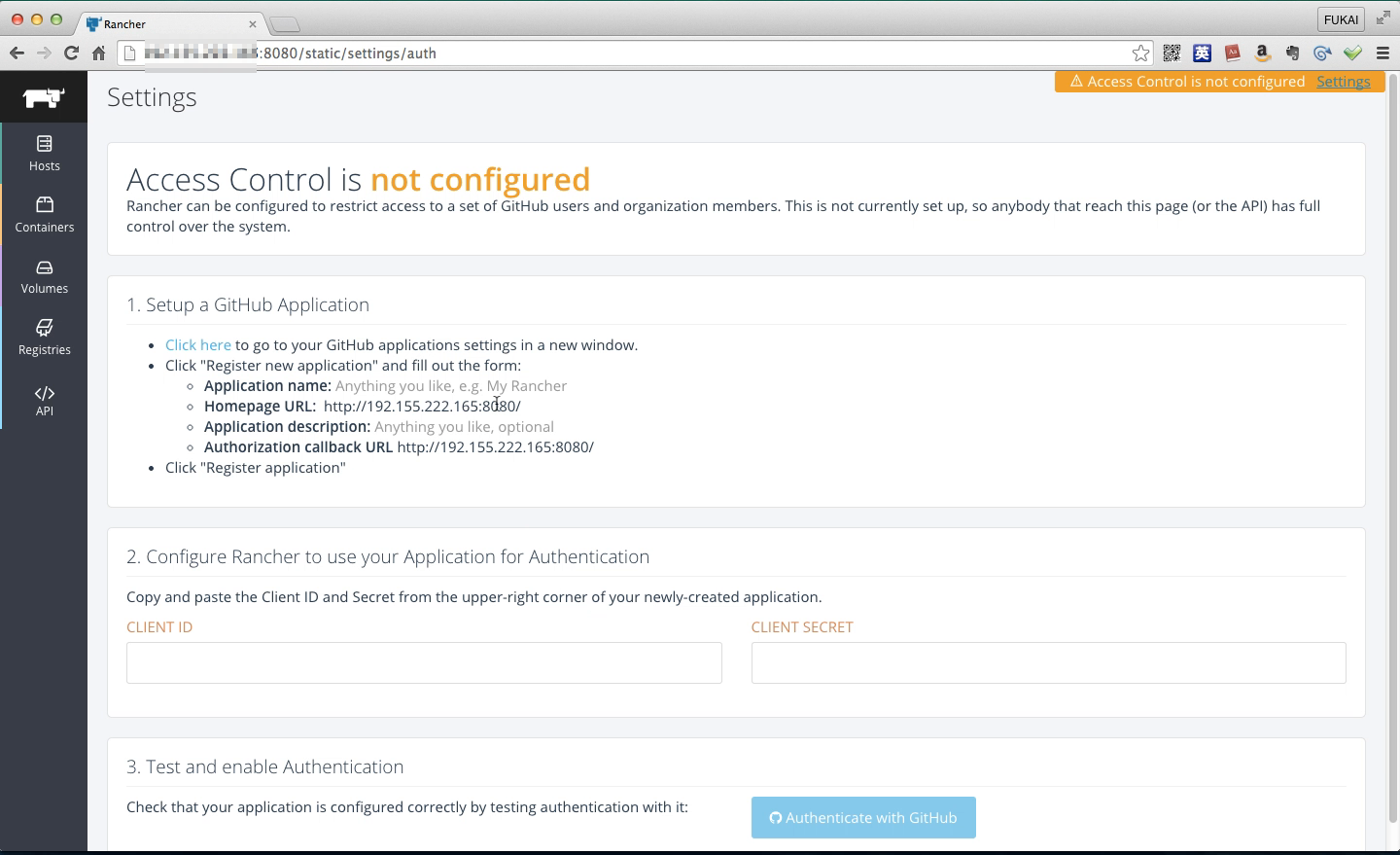1400x855 pixels.
Task: Click the Homepage URL http://192.155.222.165:8080/ text
Action: pyautogui.click(x=422, y=407)
